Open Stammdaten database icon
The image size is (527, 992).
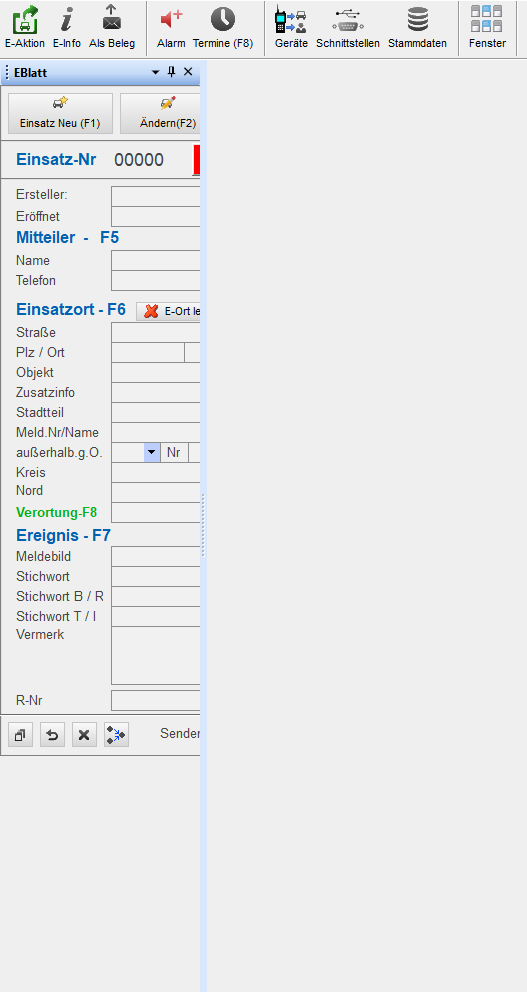pos(418,20)
